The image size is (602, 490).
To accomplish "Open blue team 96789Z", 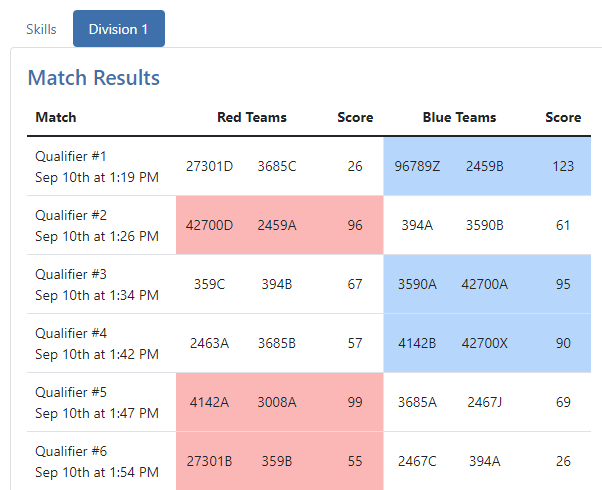I will [417, 166].
